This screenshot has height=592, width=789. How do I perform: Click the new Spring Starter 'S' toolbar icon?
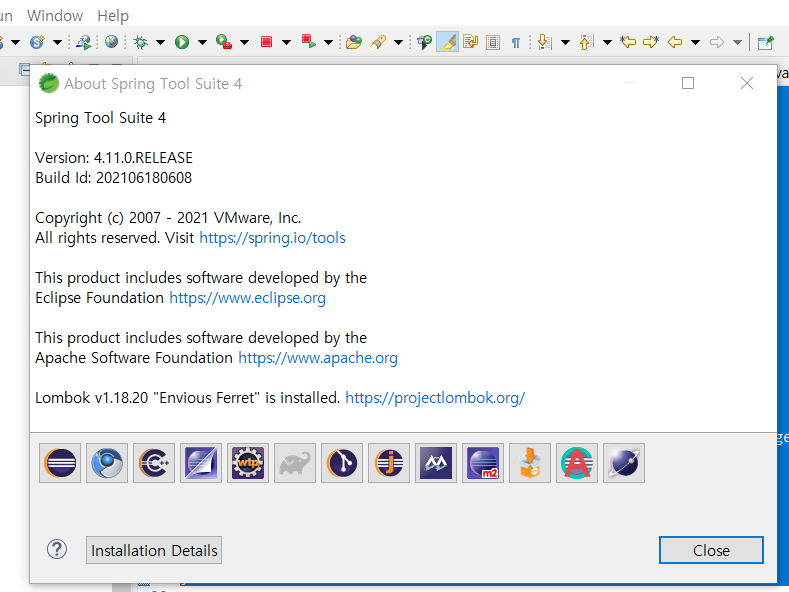click(x=37, y=42)
